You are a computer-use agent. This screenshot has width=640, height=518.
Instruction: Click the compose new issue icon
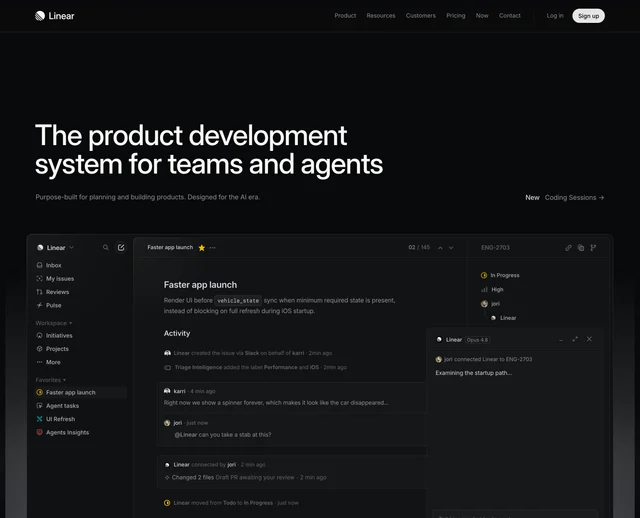coord(121,247)
